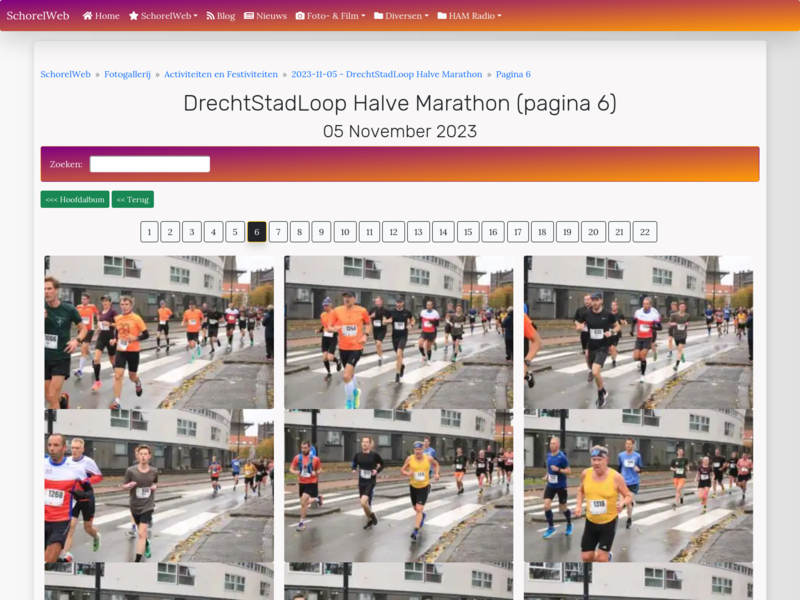
Task: Open photo of yellow-singlet runner crossing zebra
Action: [x=398, y=486]
